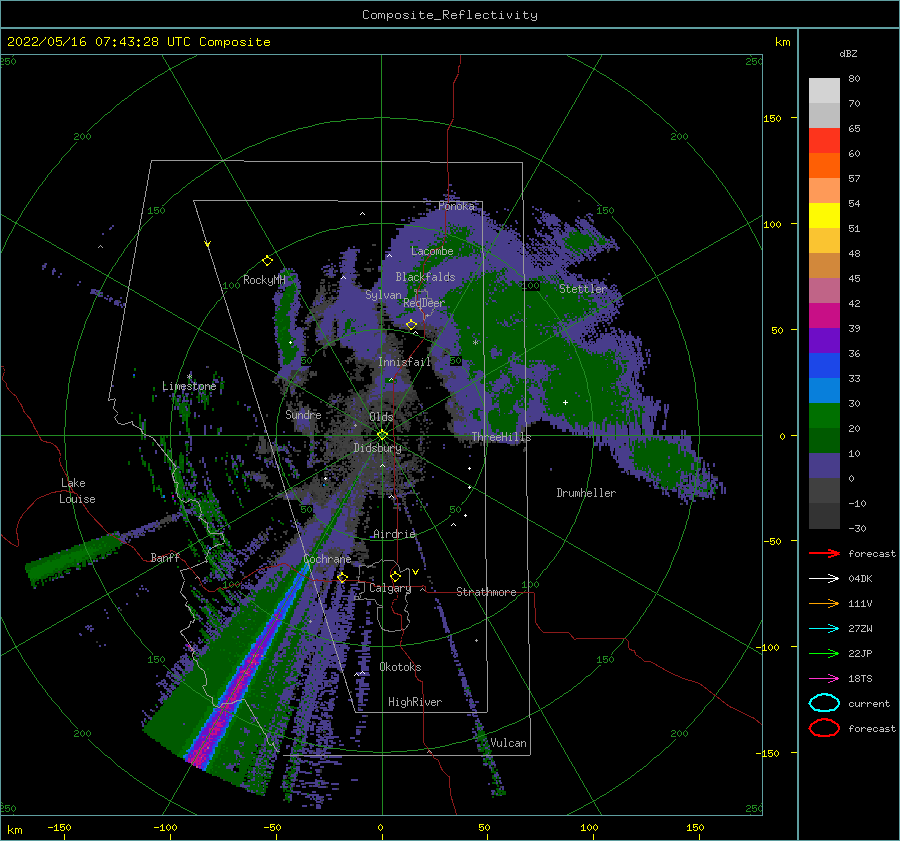Click the RockyMH label
This screenshot has height=841, width=900.
click(x=264, y=280)
